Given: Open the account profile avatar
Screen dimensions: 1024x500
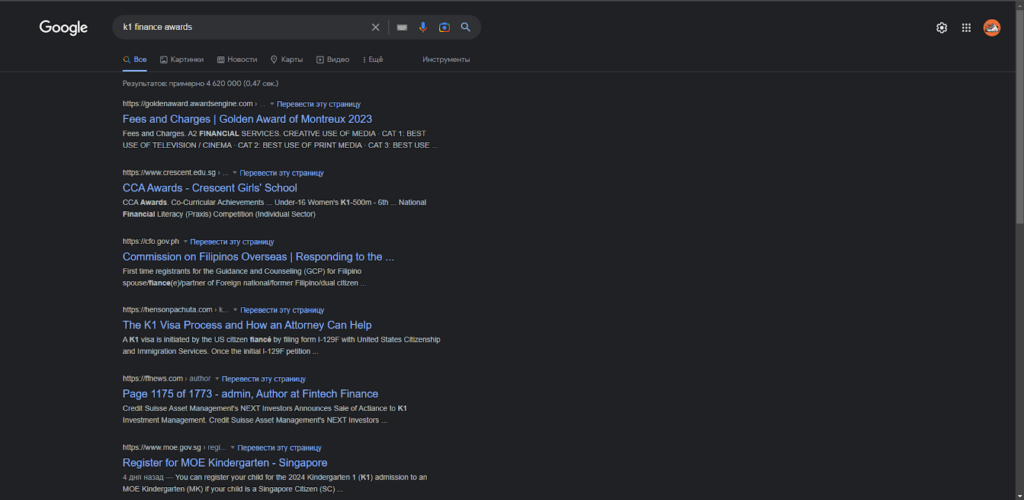Looking at the screenshot, I should point(992,28).
